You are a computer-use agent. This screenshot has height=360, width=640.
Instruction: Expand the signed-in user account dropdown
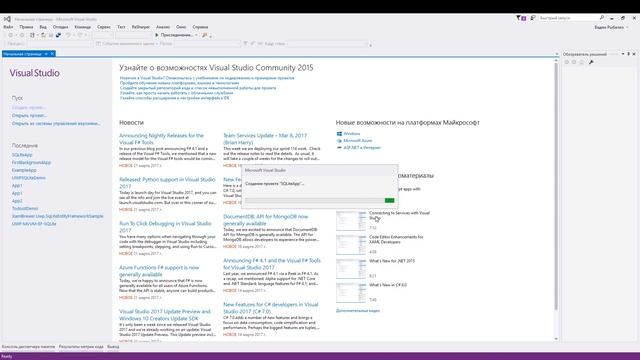coord(627,27)
